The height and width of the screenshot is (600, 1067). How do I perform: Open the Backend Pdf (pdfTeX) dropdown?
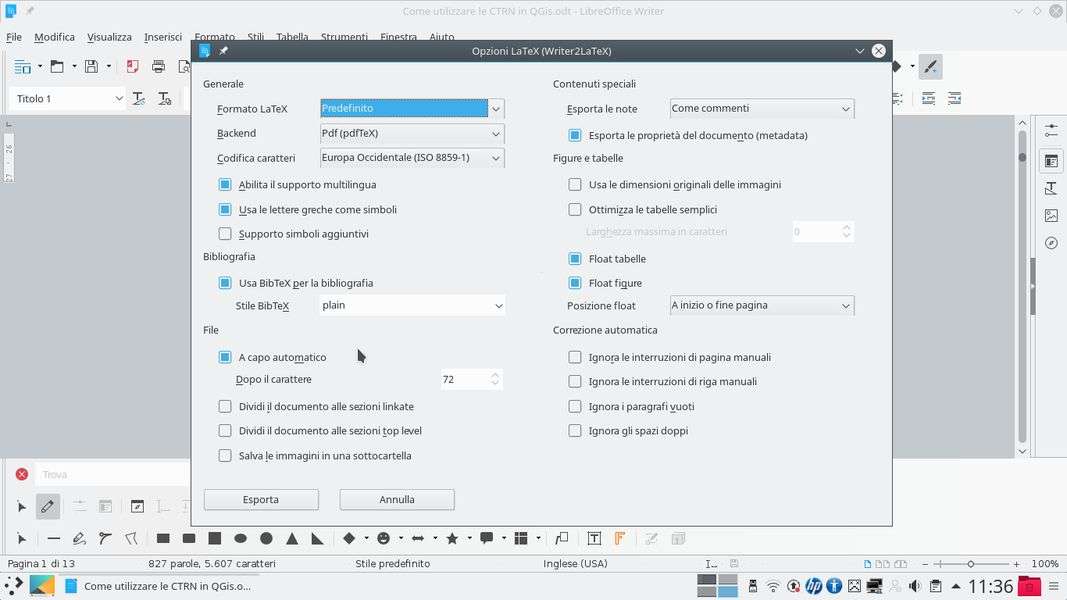click(x=412, y=133)
